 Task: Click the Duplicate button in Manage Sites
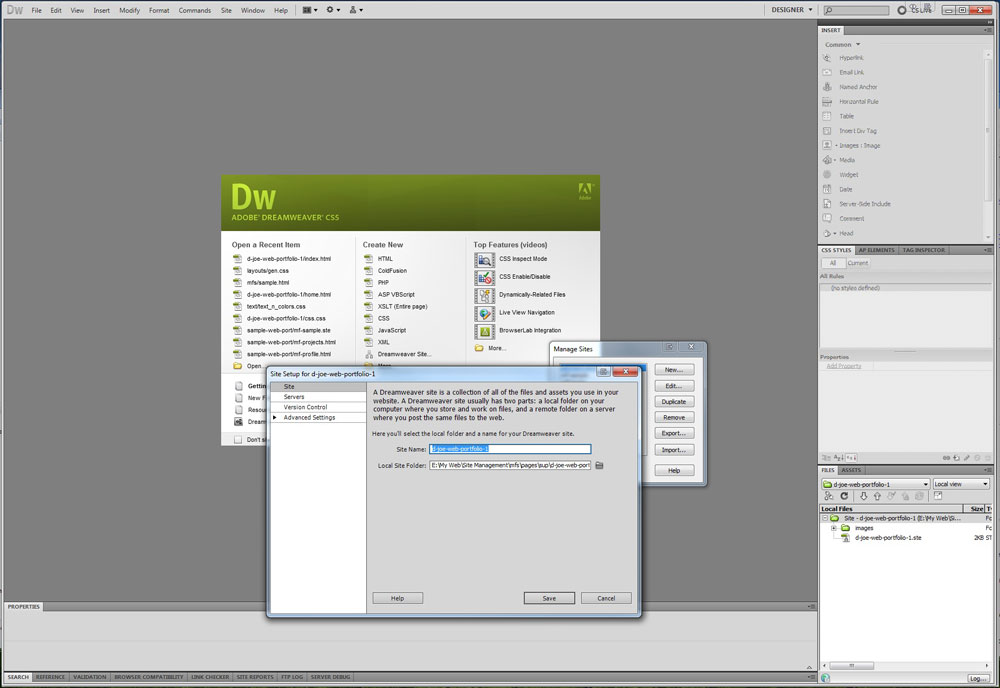pos(673,402)
